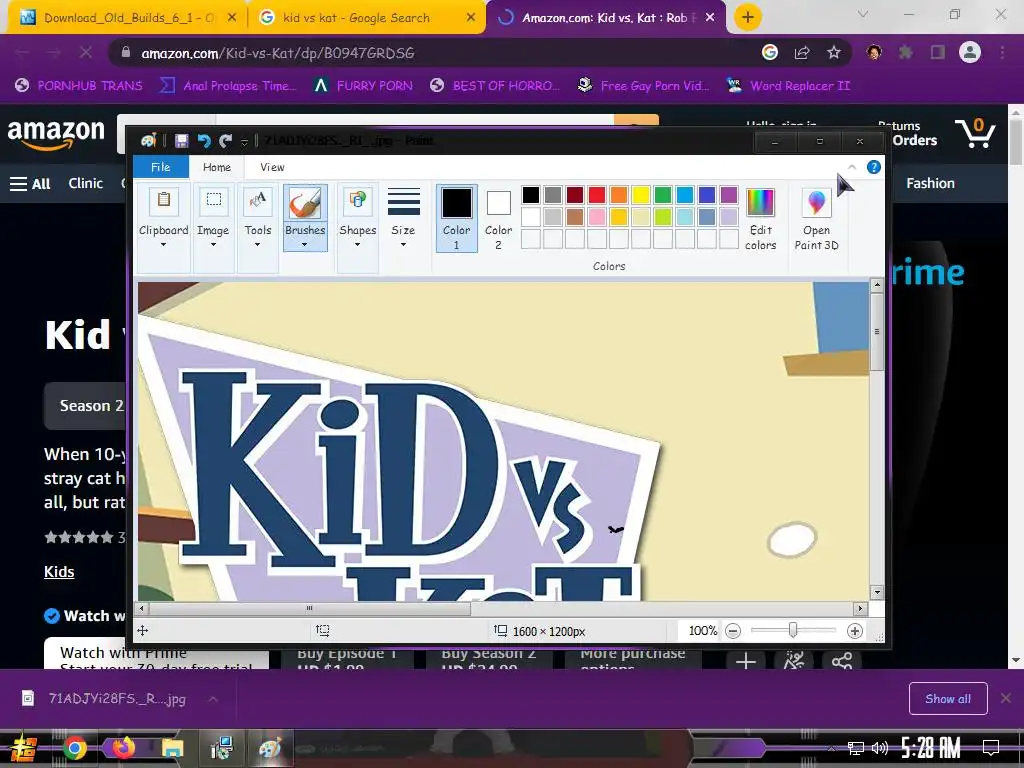Expand the Clipboard dropdown arrow
Image resolution: width=1024 pixels, height=768 pixels.
point(163,245)
